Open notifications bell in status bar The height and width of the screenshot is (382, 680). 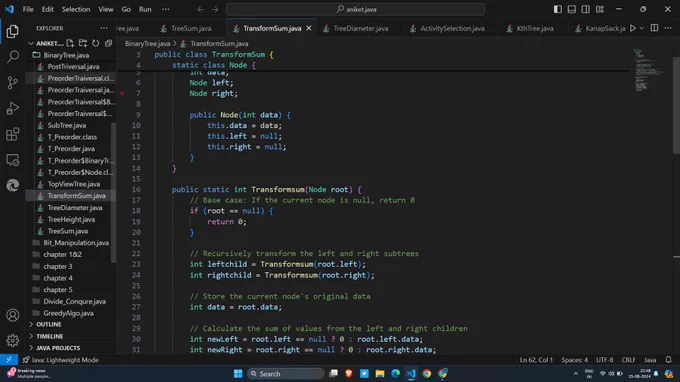tap(668, 360)
